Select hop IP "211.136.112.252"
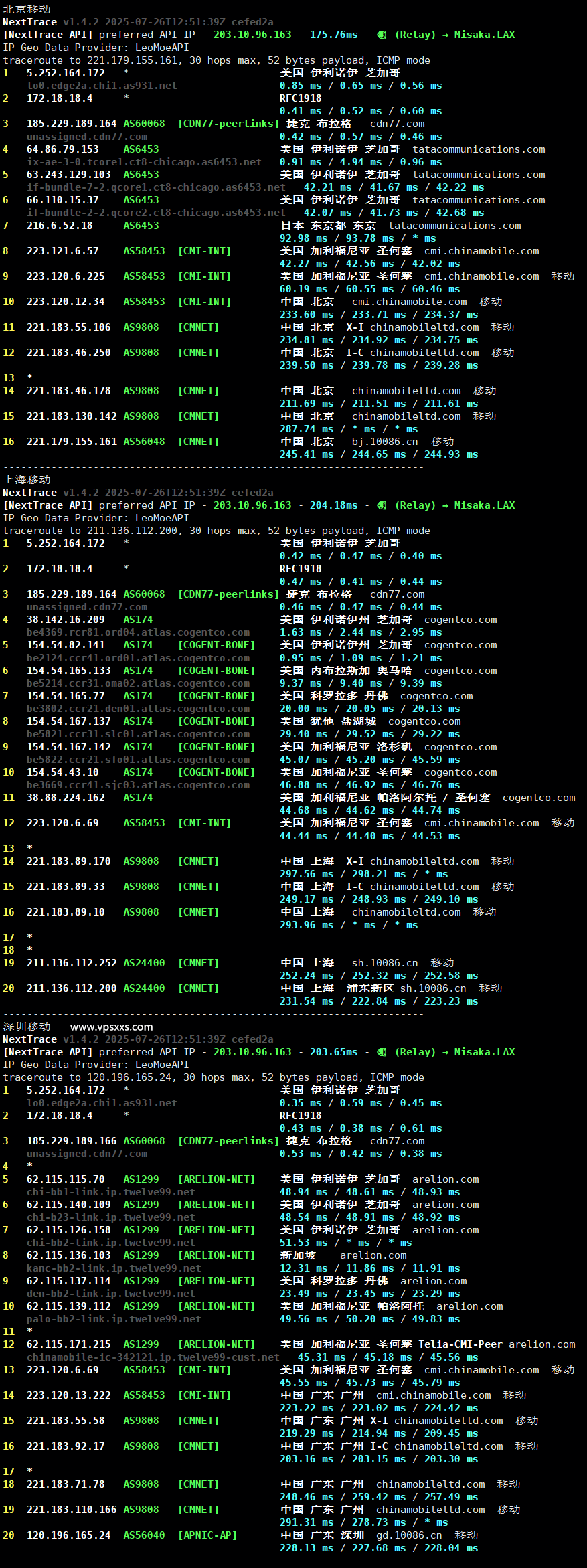 pyautogui.click(x=72, y=963)
